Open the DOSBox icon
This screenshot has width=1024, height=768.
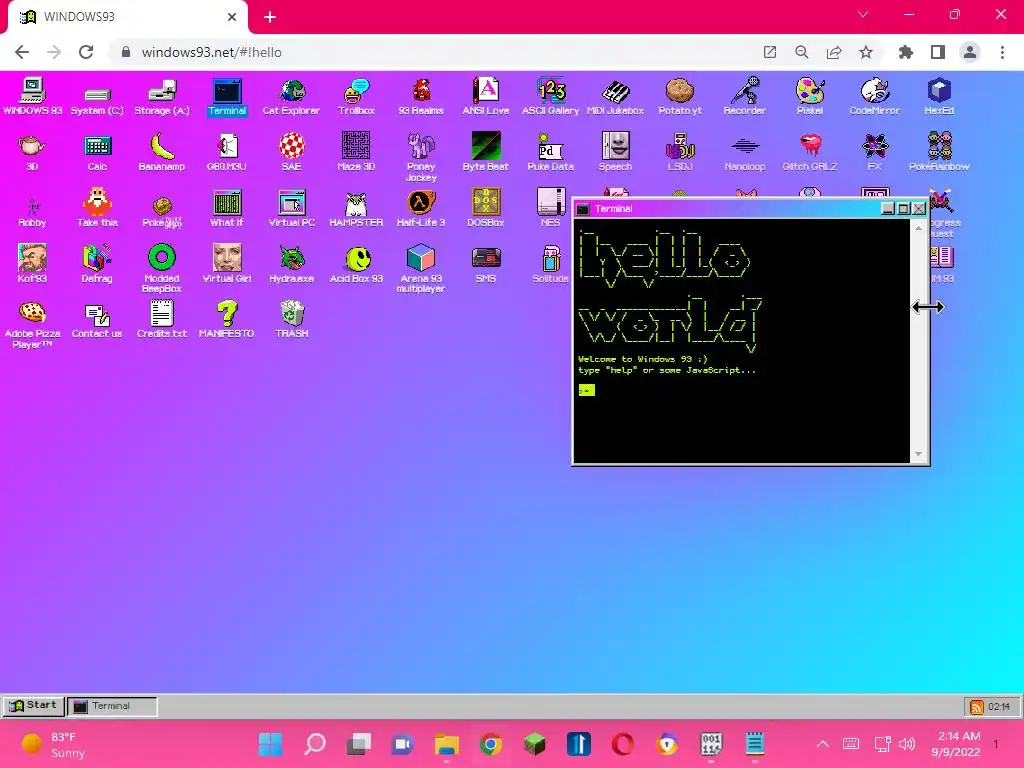[x=486, y=208]
